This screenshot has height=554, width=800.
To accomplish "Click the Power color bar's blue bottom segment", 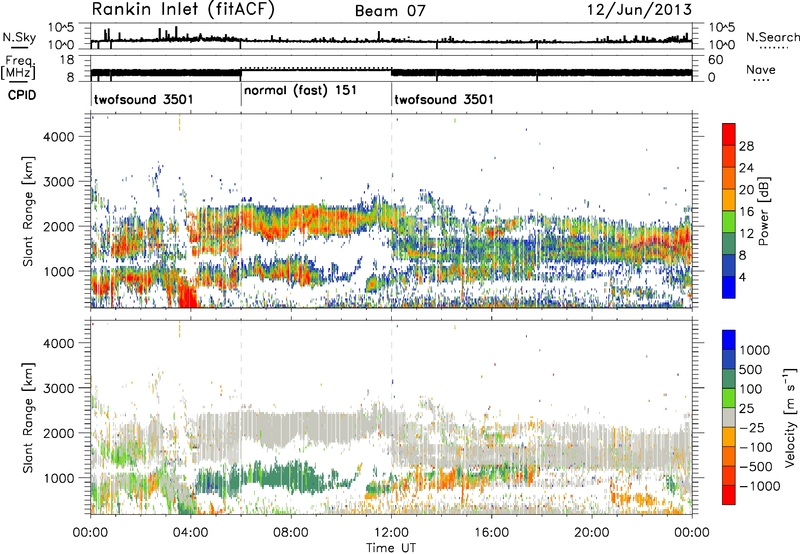I will [729, 287].
